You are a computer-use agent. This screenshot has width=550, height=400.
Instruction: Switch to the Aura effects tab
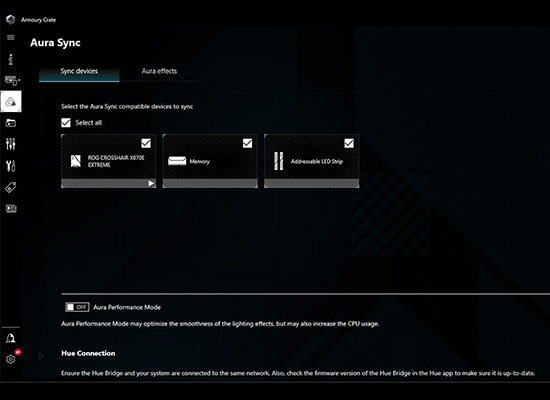[159, 71]
